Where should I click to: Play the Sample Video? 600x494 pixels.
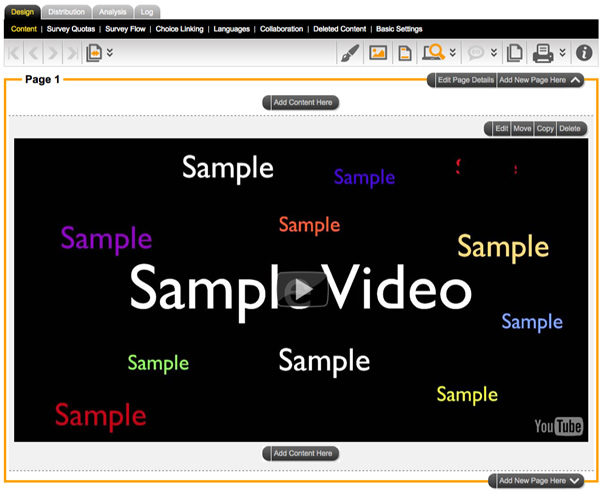(x=302, y=290)
